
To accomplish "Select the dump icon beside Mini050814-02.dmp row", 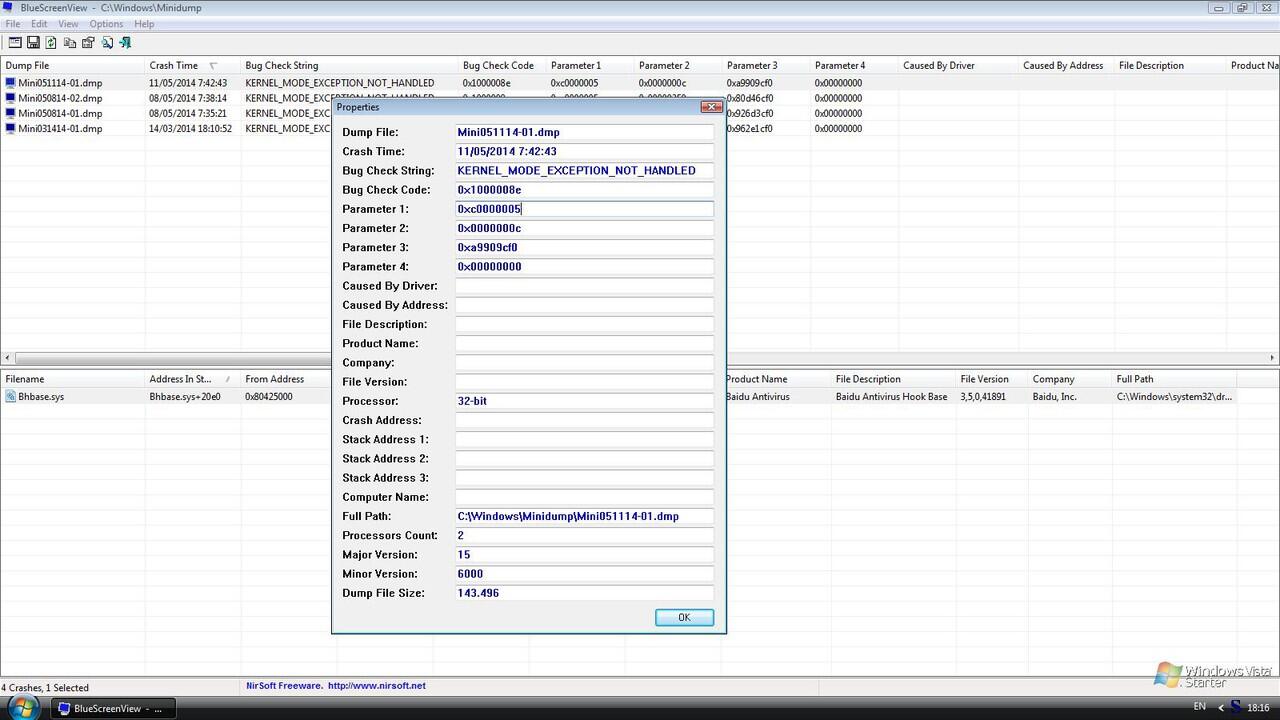I will tap(10, 98).
